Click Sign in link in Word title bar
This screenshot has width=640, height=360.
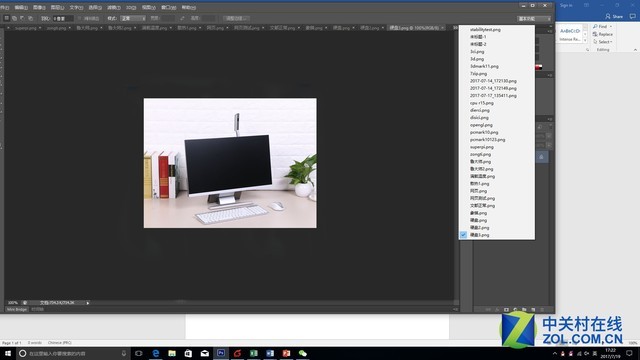coord(566,5)
